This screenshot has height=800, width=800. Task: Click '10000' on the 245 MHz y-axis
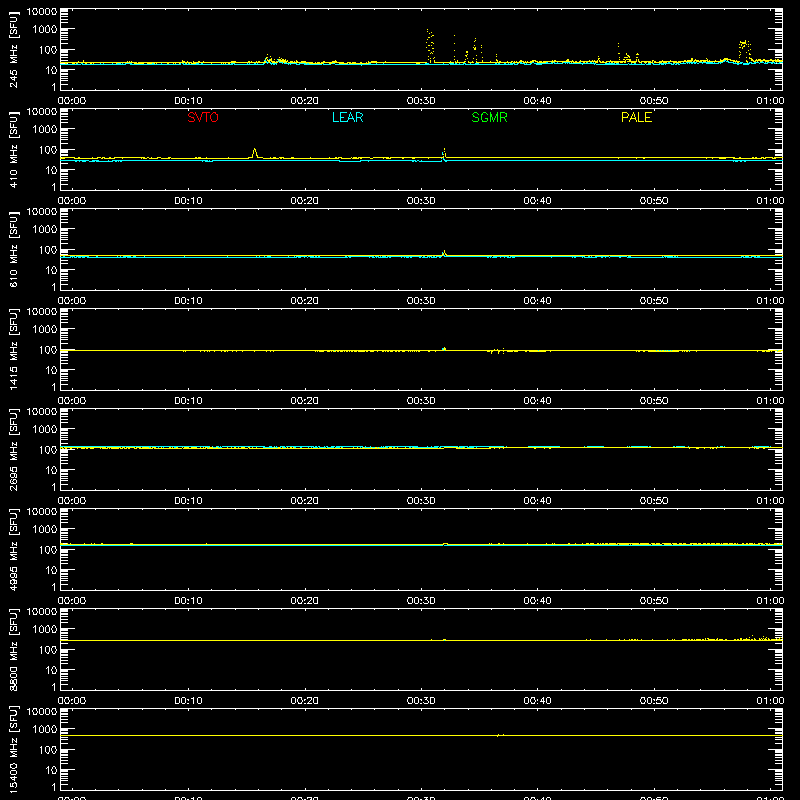tap(42, 12)
